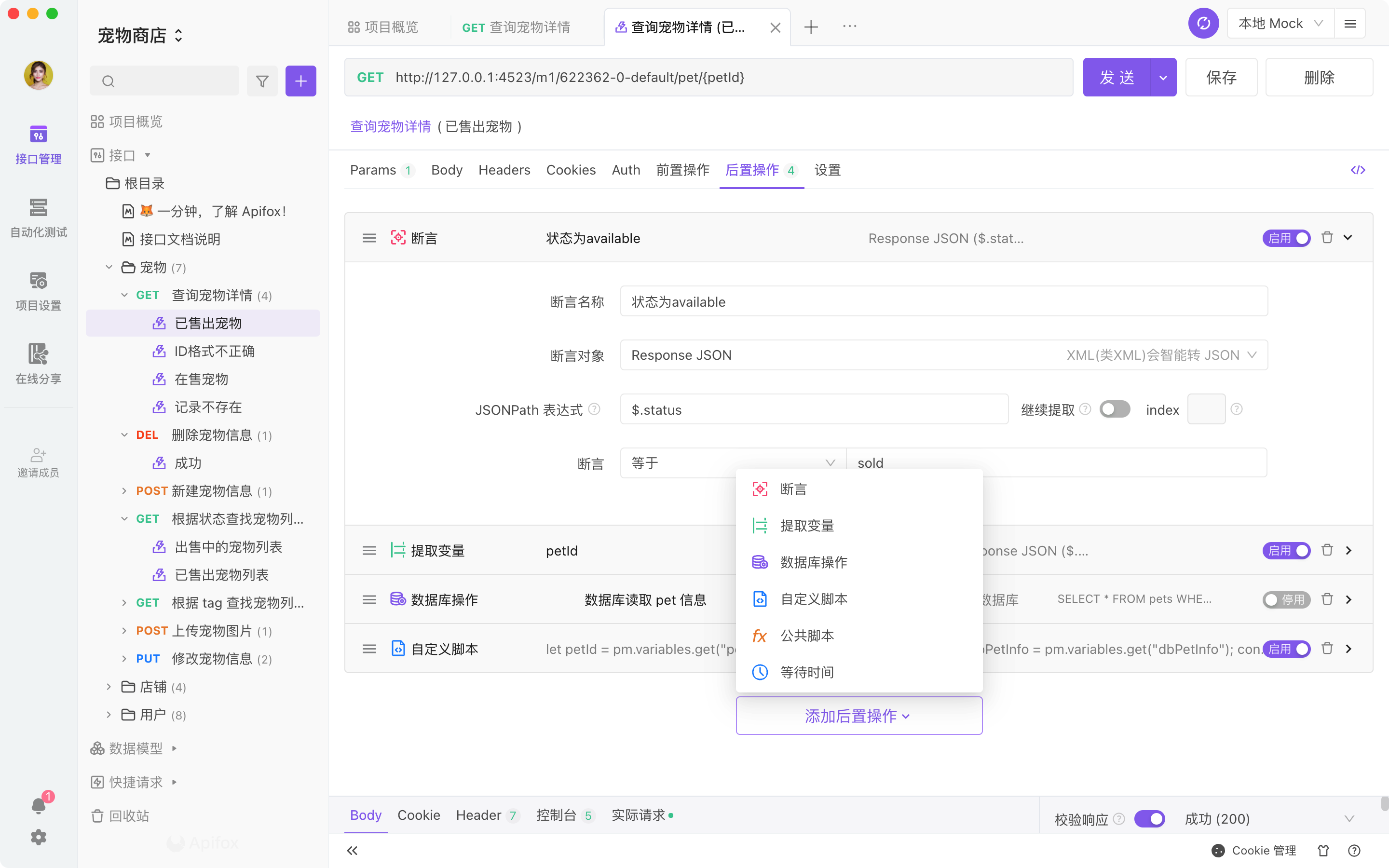Click the filter icon beside the search box
1389x868 pixels.
coord(262,81)
